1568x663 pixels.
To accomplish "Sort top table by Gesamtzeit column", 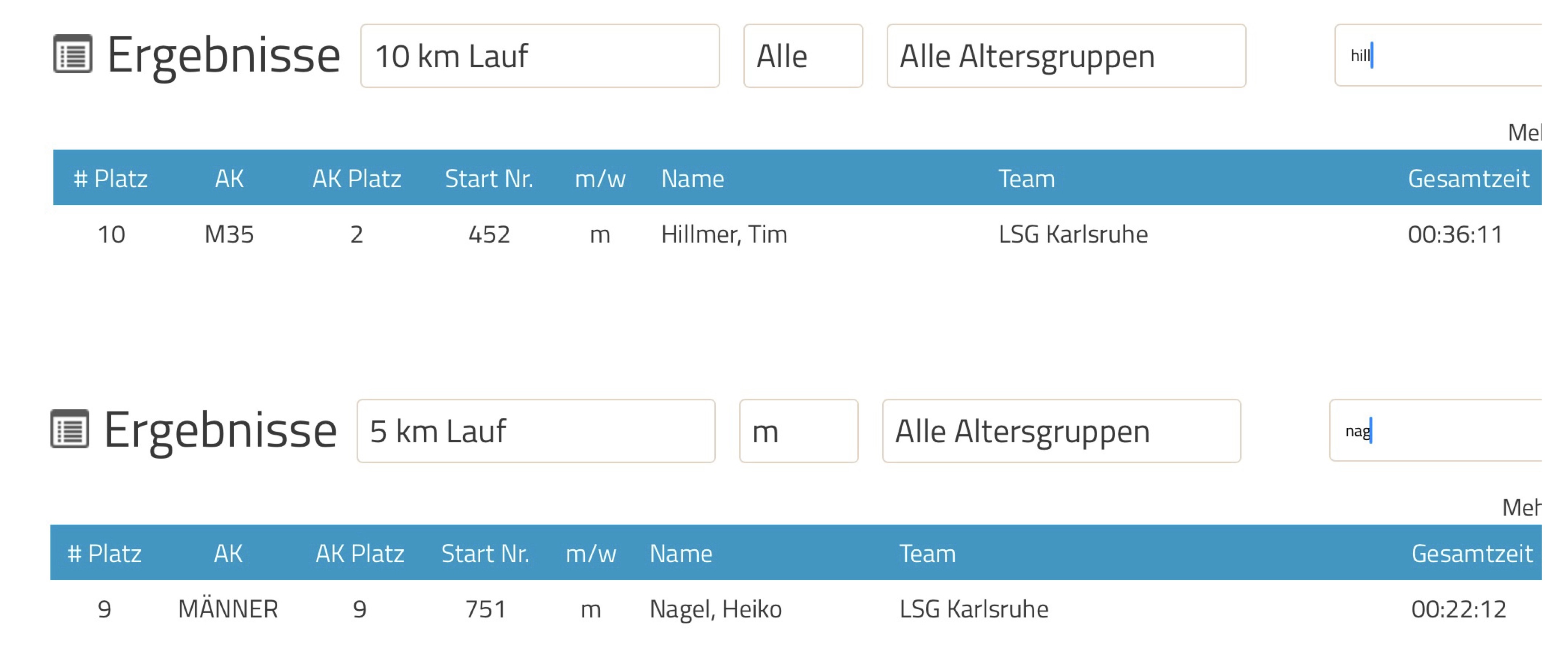I will [x=1468, y=178].
